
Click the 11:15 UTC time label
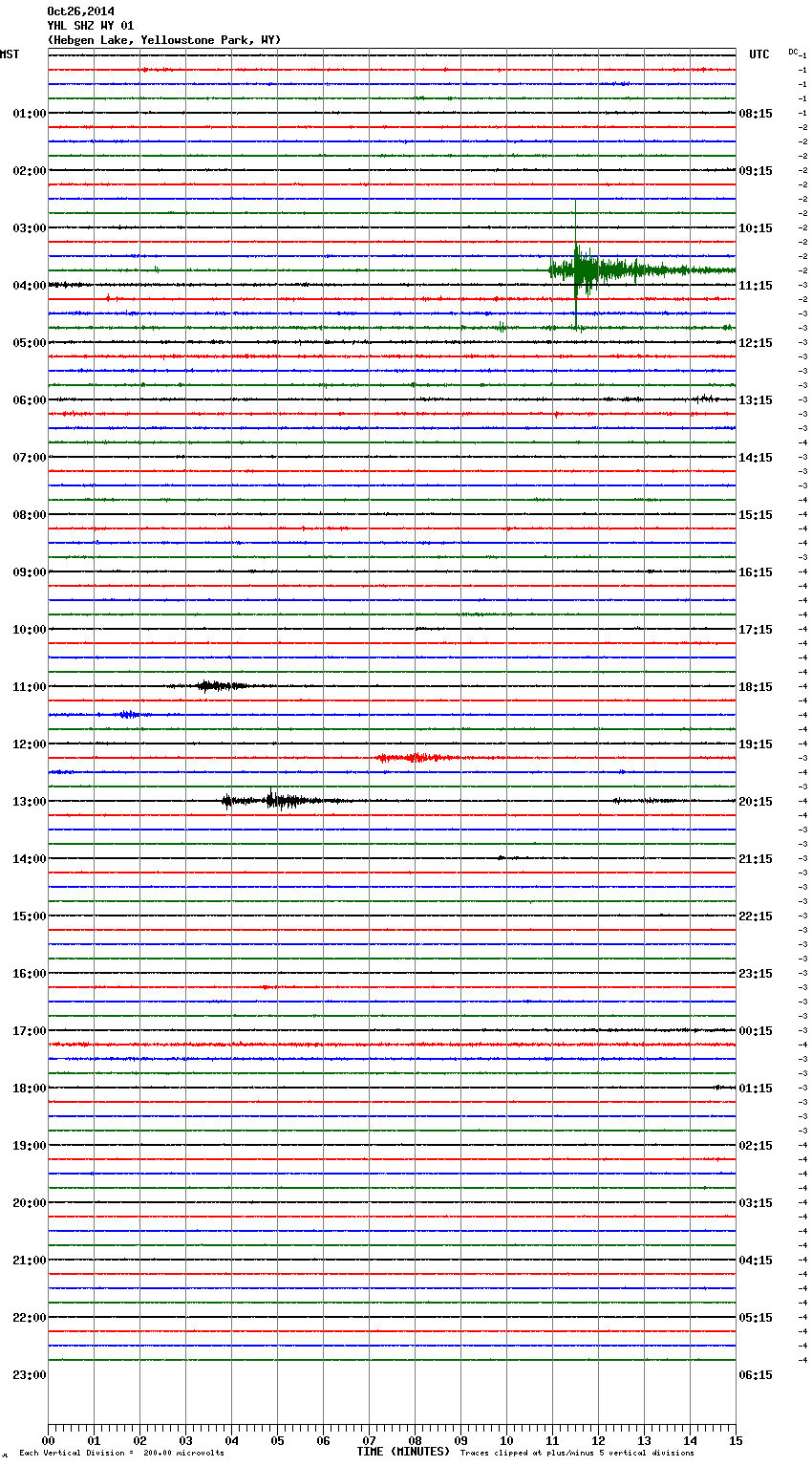point(756,286)
